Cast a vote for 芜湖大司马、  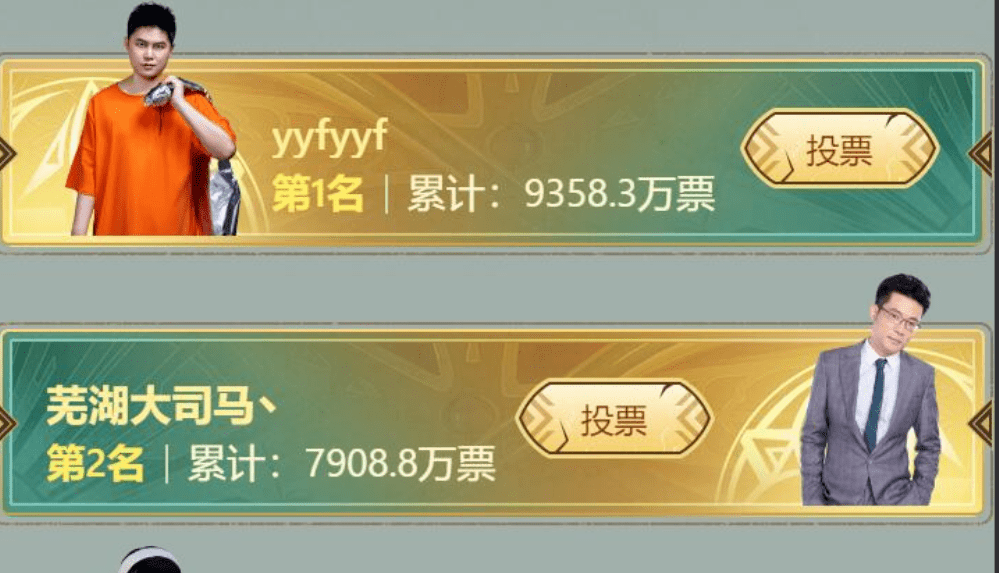(613, 419)
